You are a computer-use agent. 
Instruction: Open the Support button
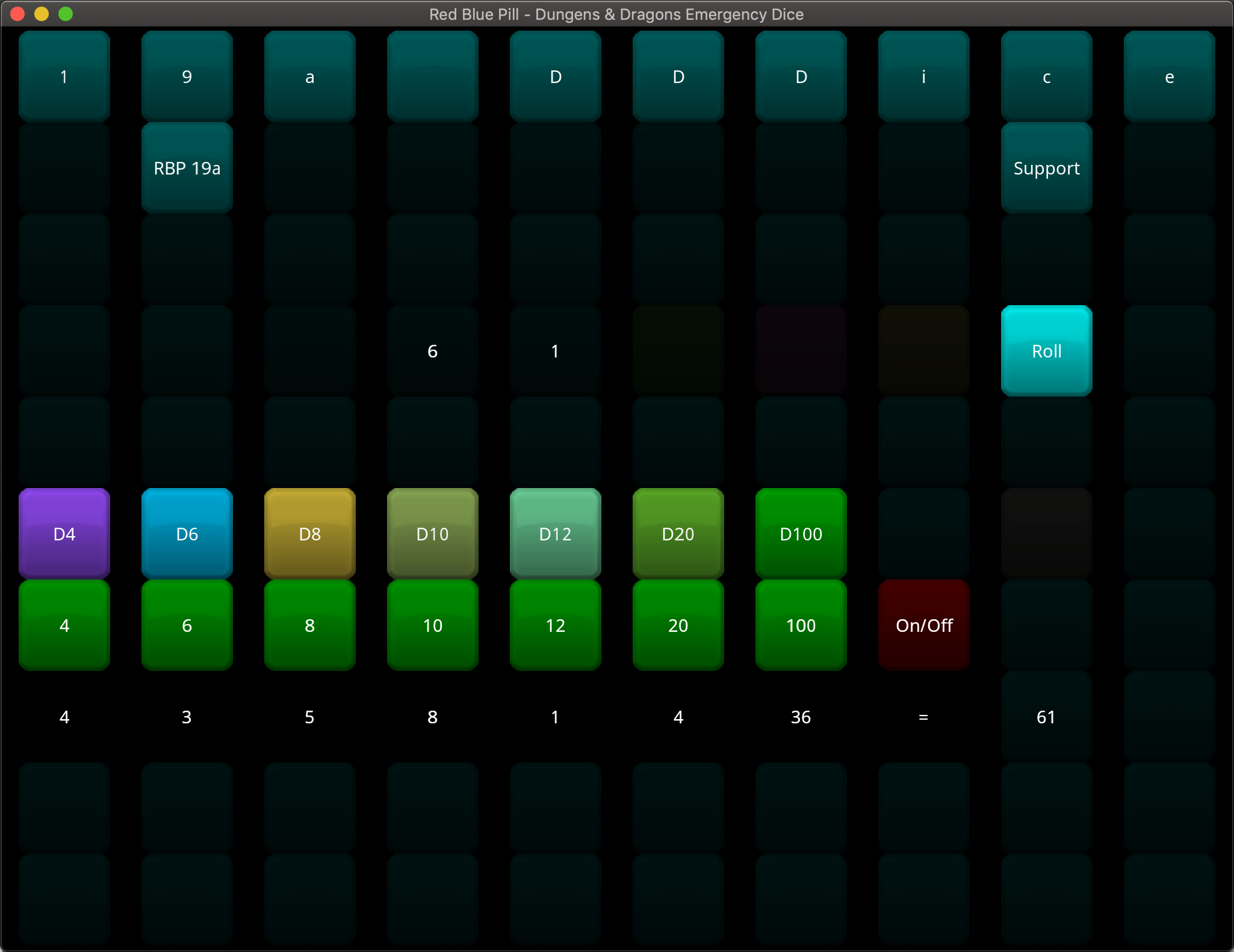point(1046,168)
